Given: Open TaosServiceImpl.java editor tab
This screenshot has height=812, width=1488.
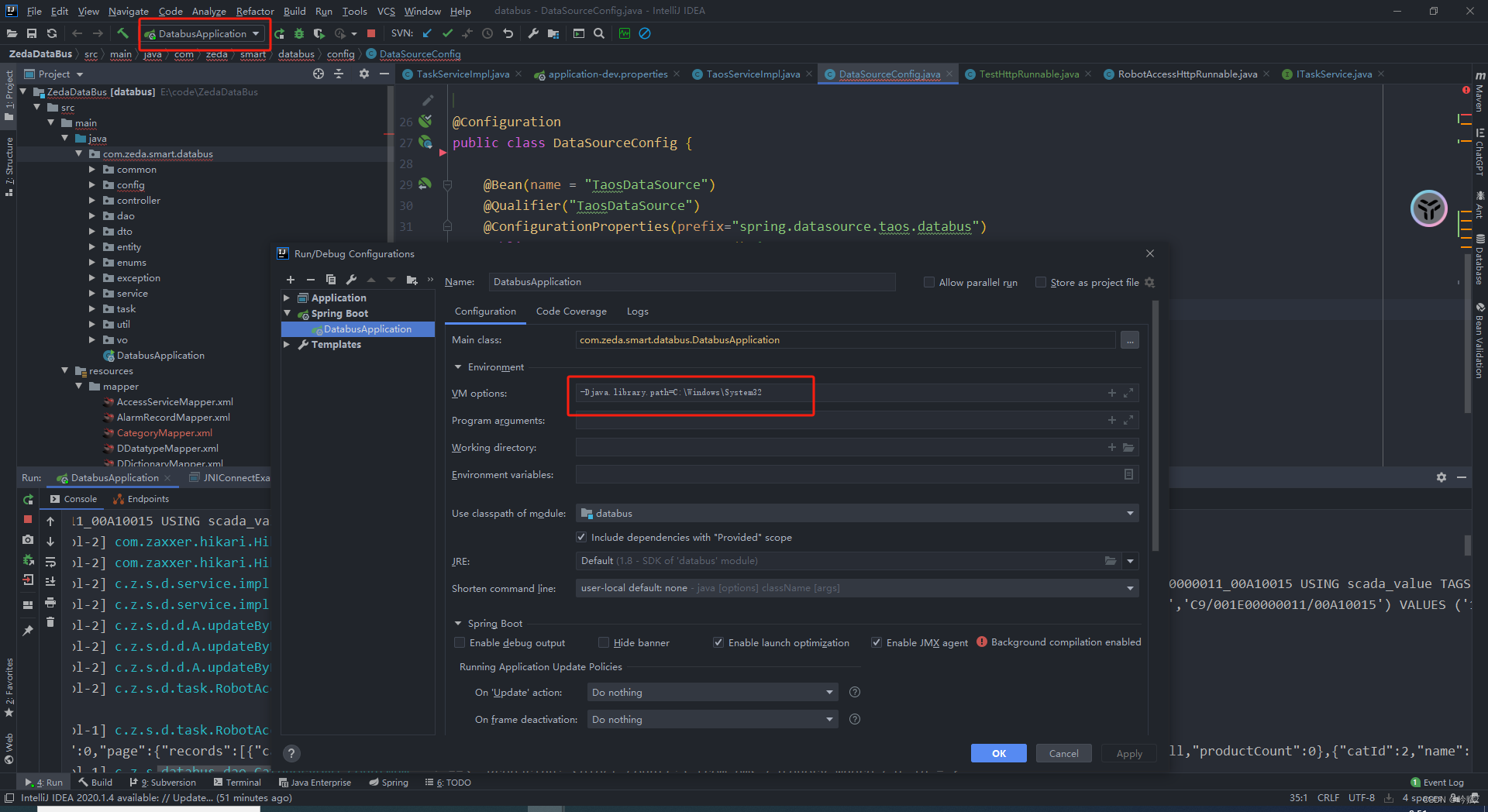Looking at the screenshot, I should [x=753, y=74].
